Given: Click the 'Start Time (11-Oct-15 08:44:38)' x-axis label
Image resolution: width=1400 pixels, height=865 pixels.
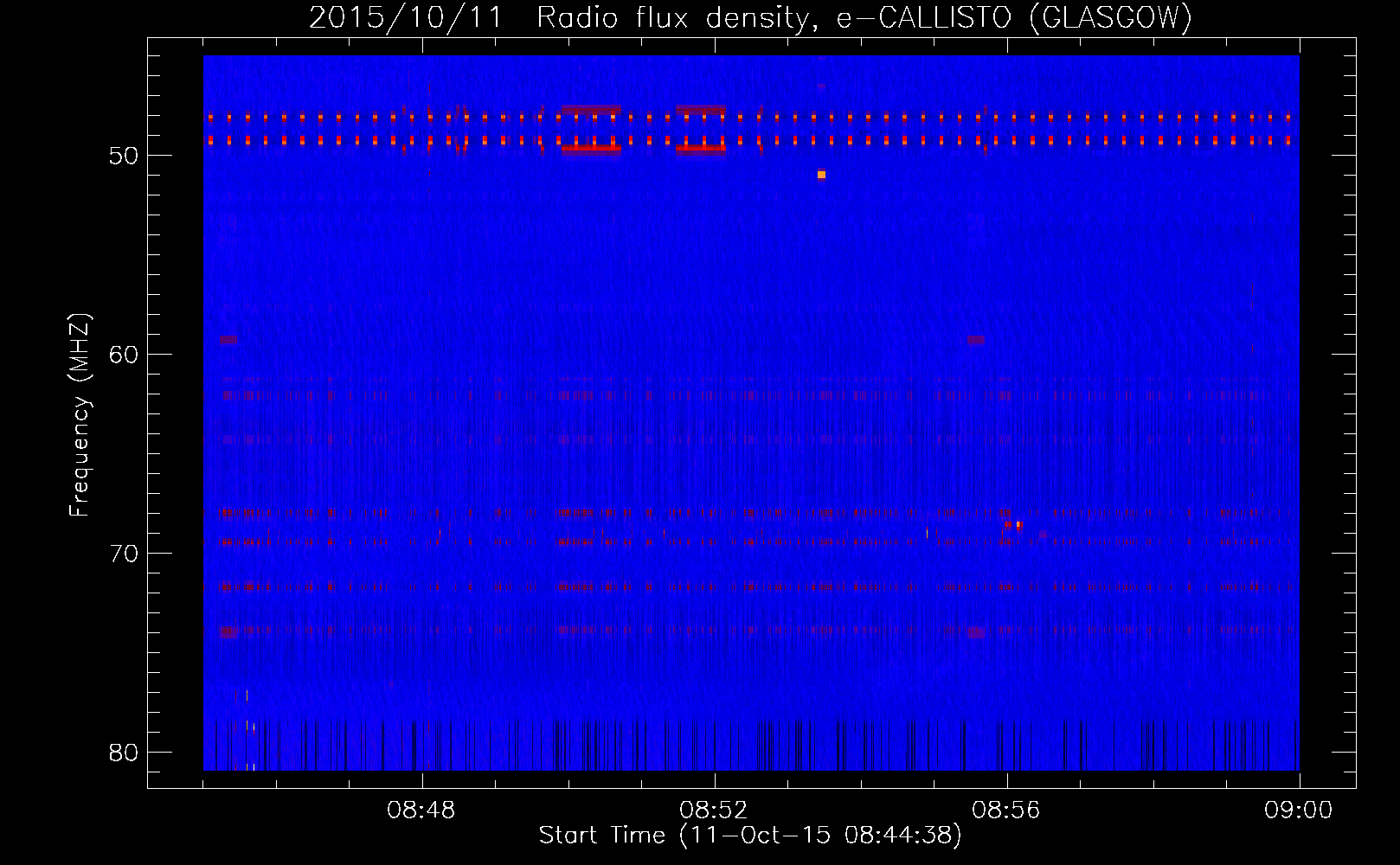Looking at the screenshot, I should pyautogui.click(x=750, y=836).
